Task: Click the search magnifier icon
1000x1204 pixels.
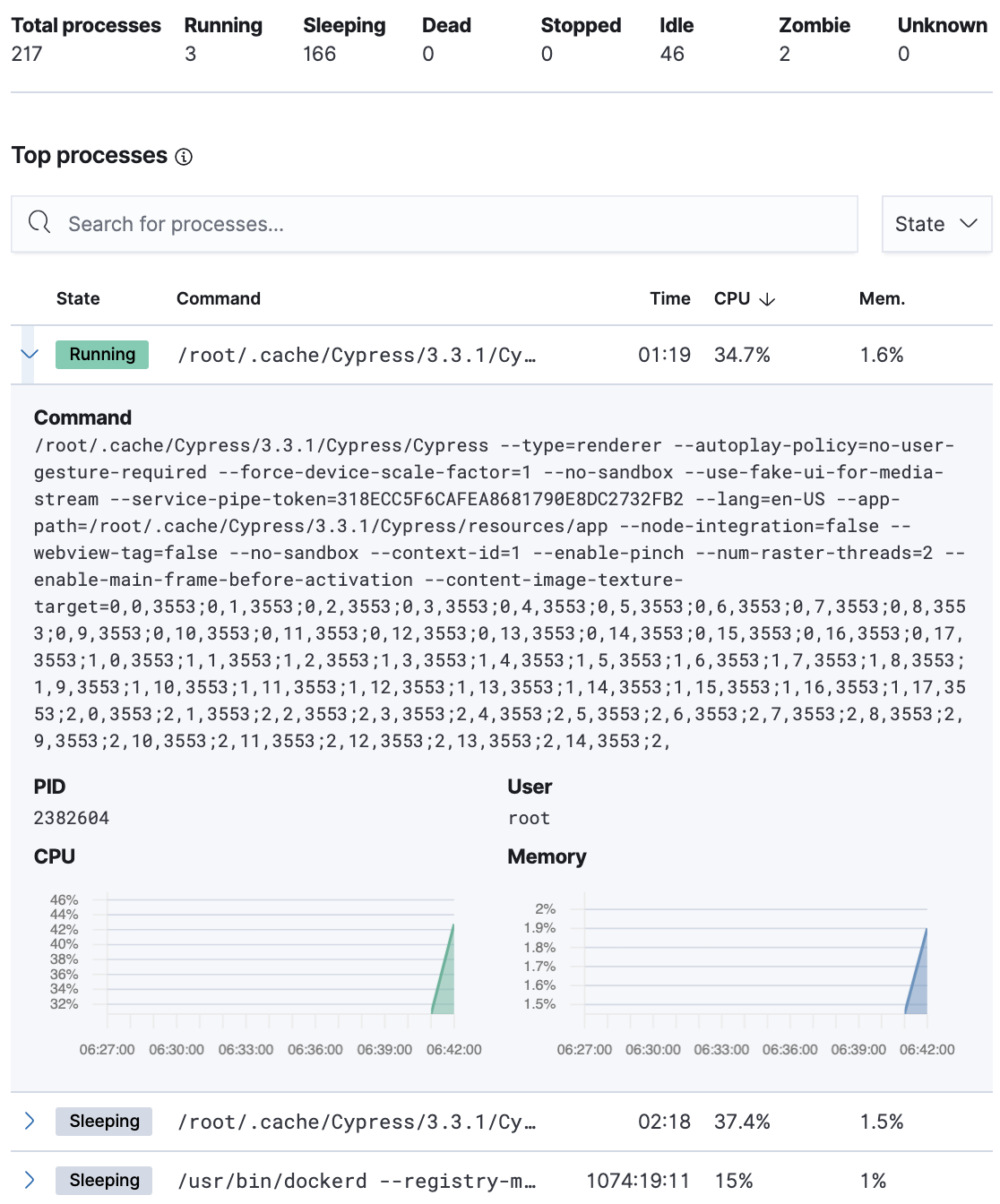Action: pos(39,223)
